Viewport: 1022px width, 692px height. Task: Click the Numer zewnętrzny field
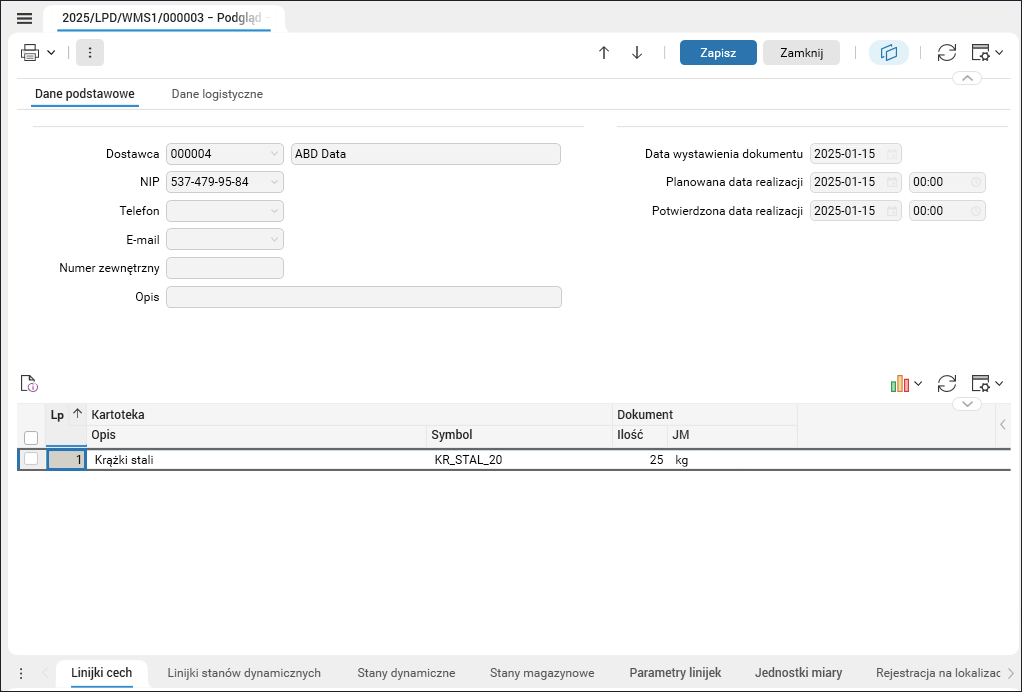click(x=225, y=268)
